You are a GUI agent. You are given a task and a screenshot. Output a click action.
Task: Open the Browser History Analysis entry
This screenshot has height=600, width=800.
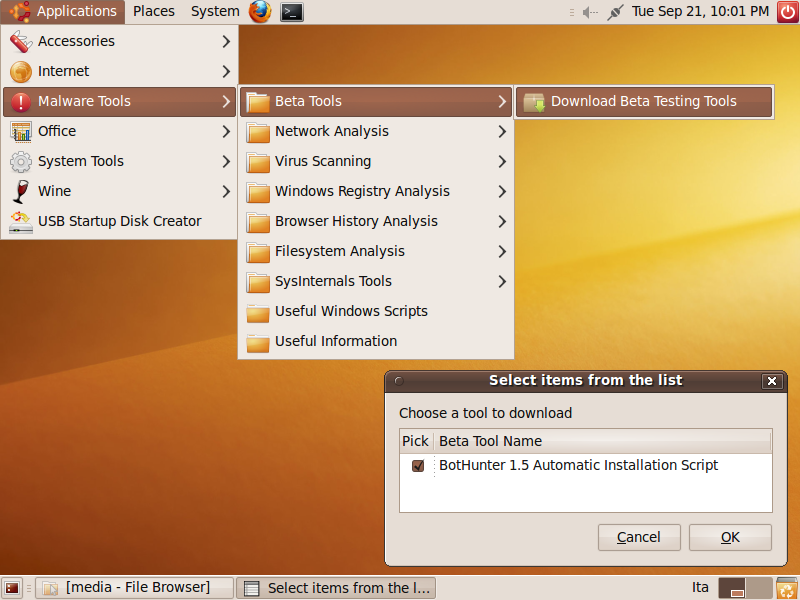click(x=376, y=221)
